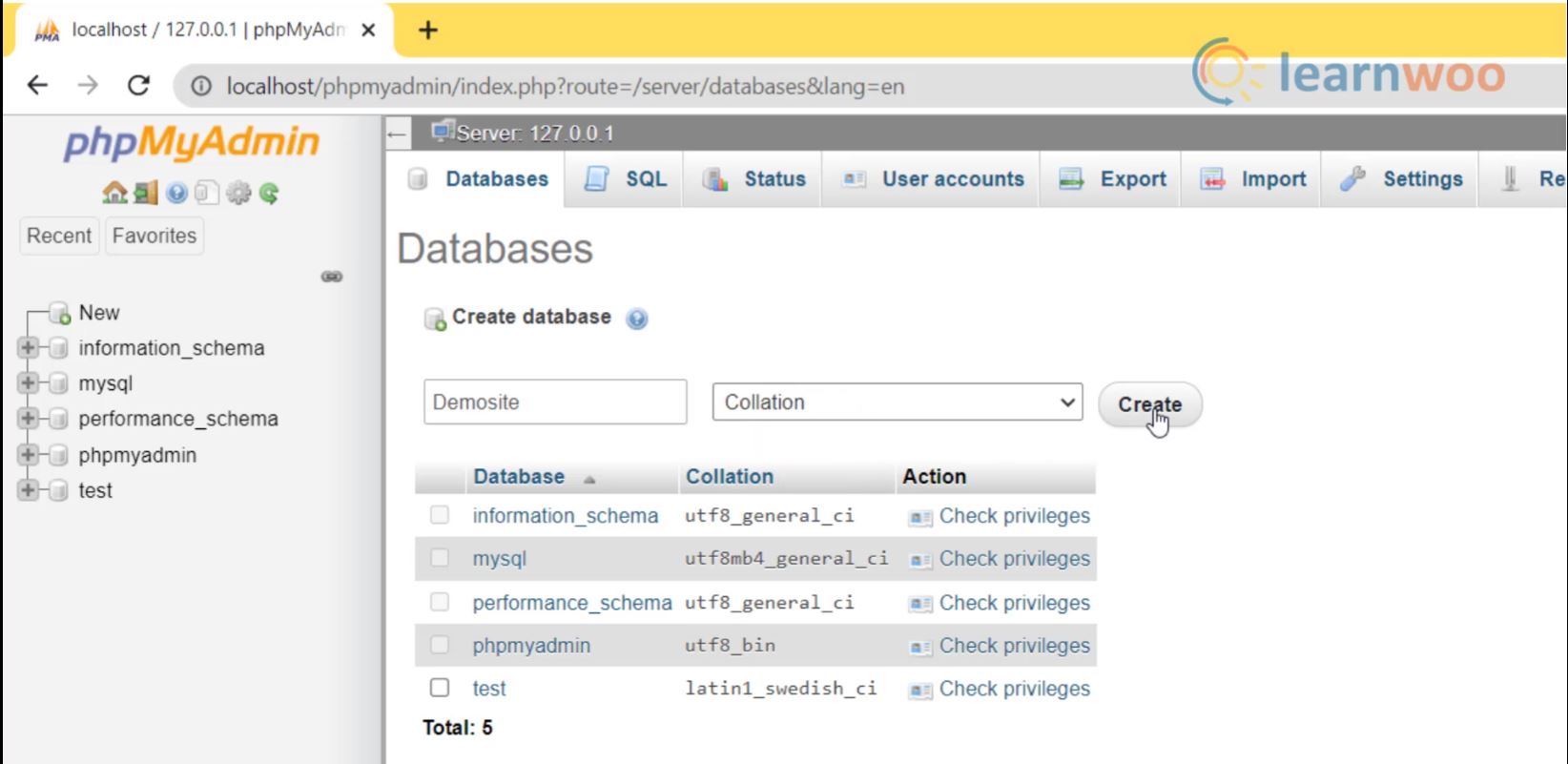This screenshot has height=764, width=1568.
Task: Click help icon next to Create database
Action: (636, 319)
